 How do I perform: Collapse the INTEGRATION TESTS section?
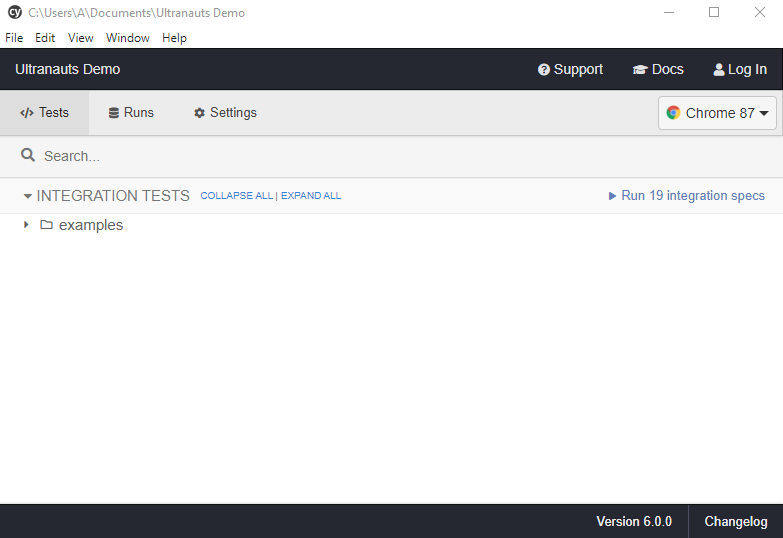click(28, 196)
